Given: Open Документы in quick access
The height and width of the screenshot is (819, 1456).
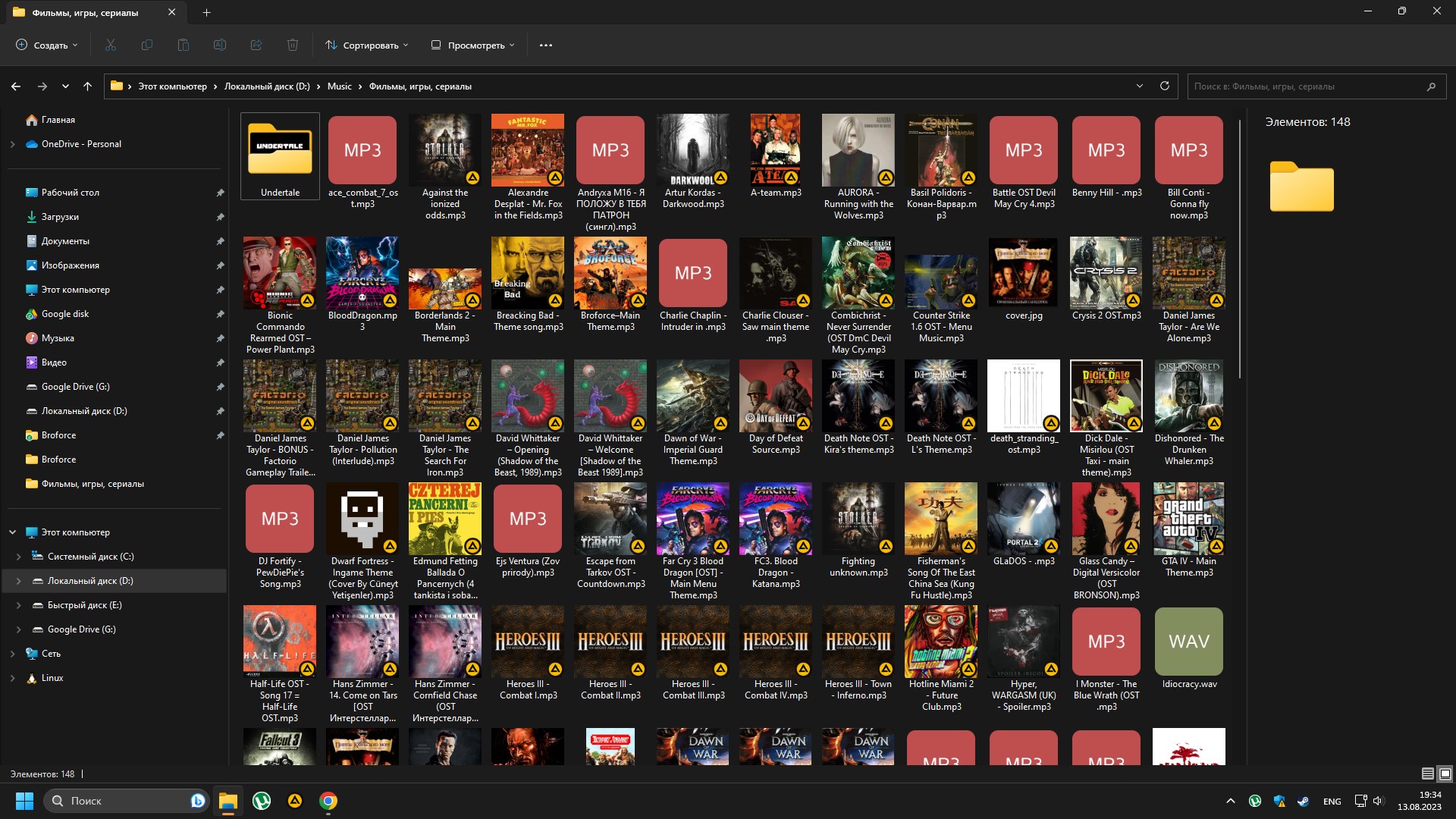Looking at the screenshot, I should coord(65,241).
